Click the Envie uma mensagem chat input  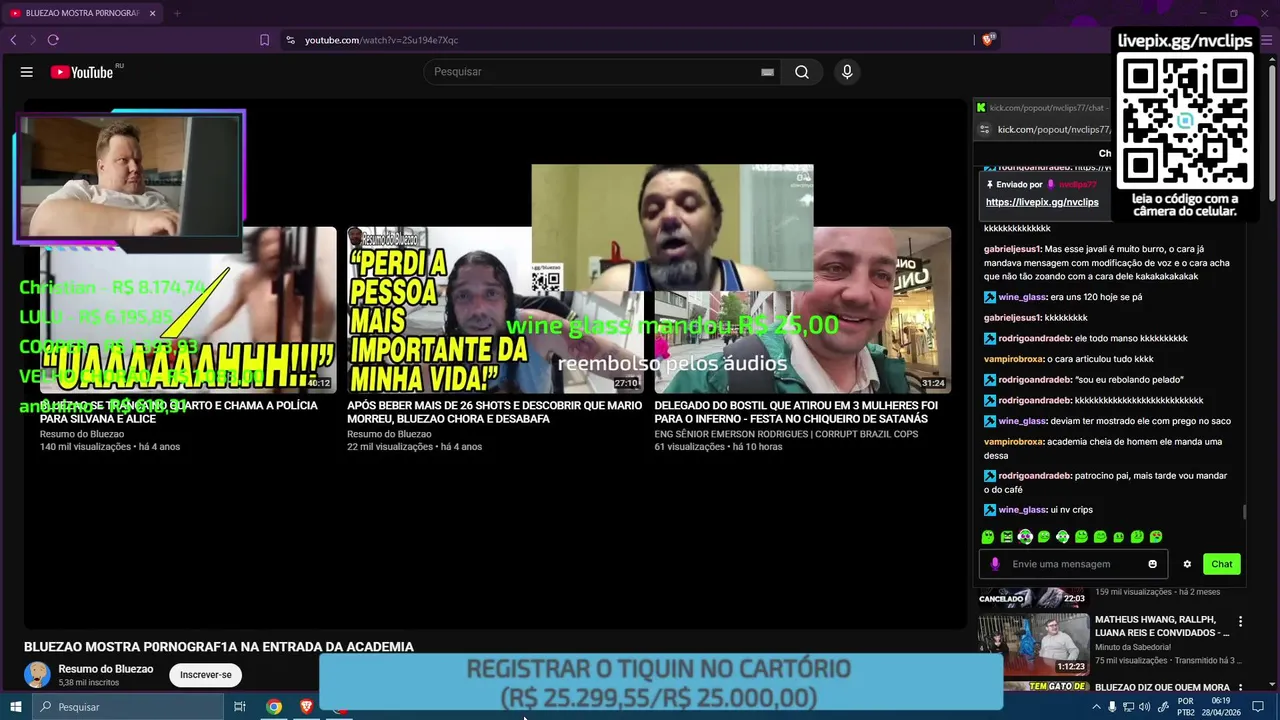click(x=1075, y=564)
